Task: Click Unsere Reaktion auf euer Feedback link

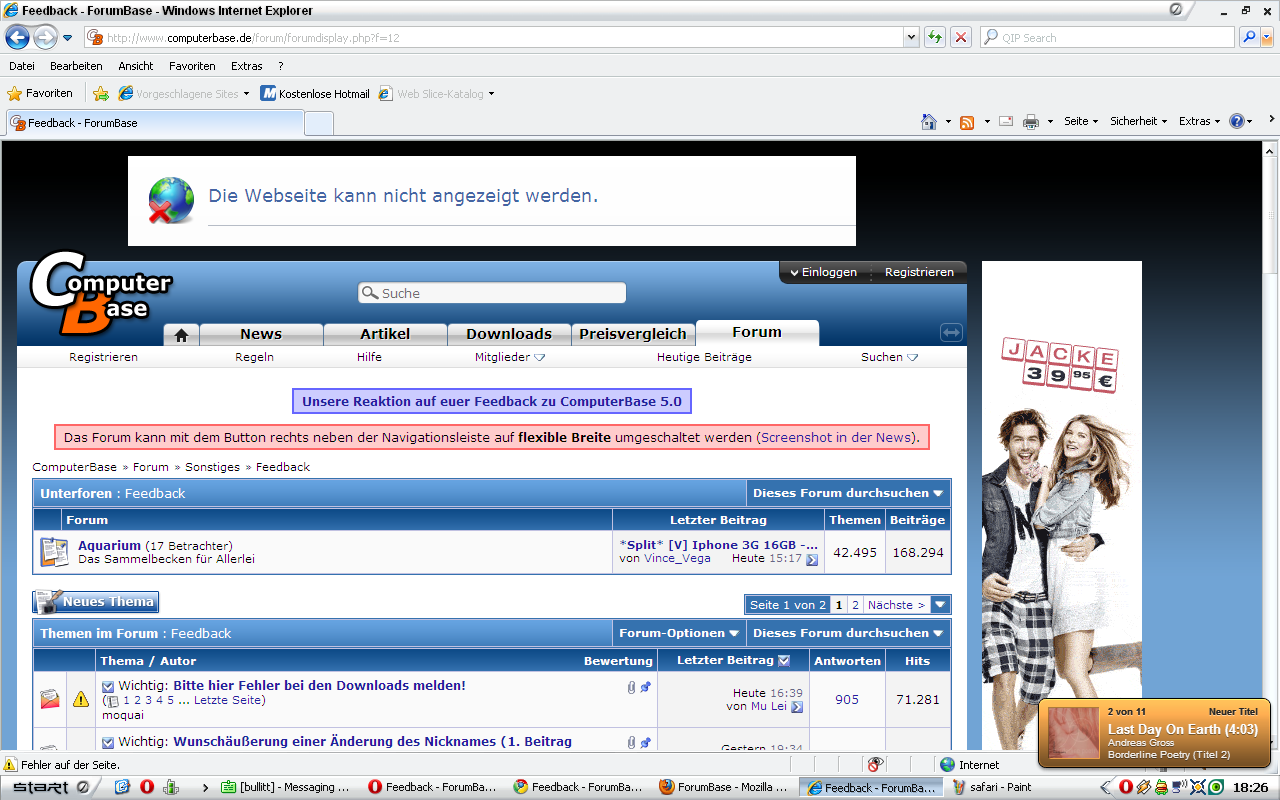Action: 492,402
